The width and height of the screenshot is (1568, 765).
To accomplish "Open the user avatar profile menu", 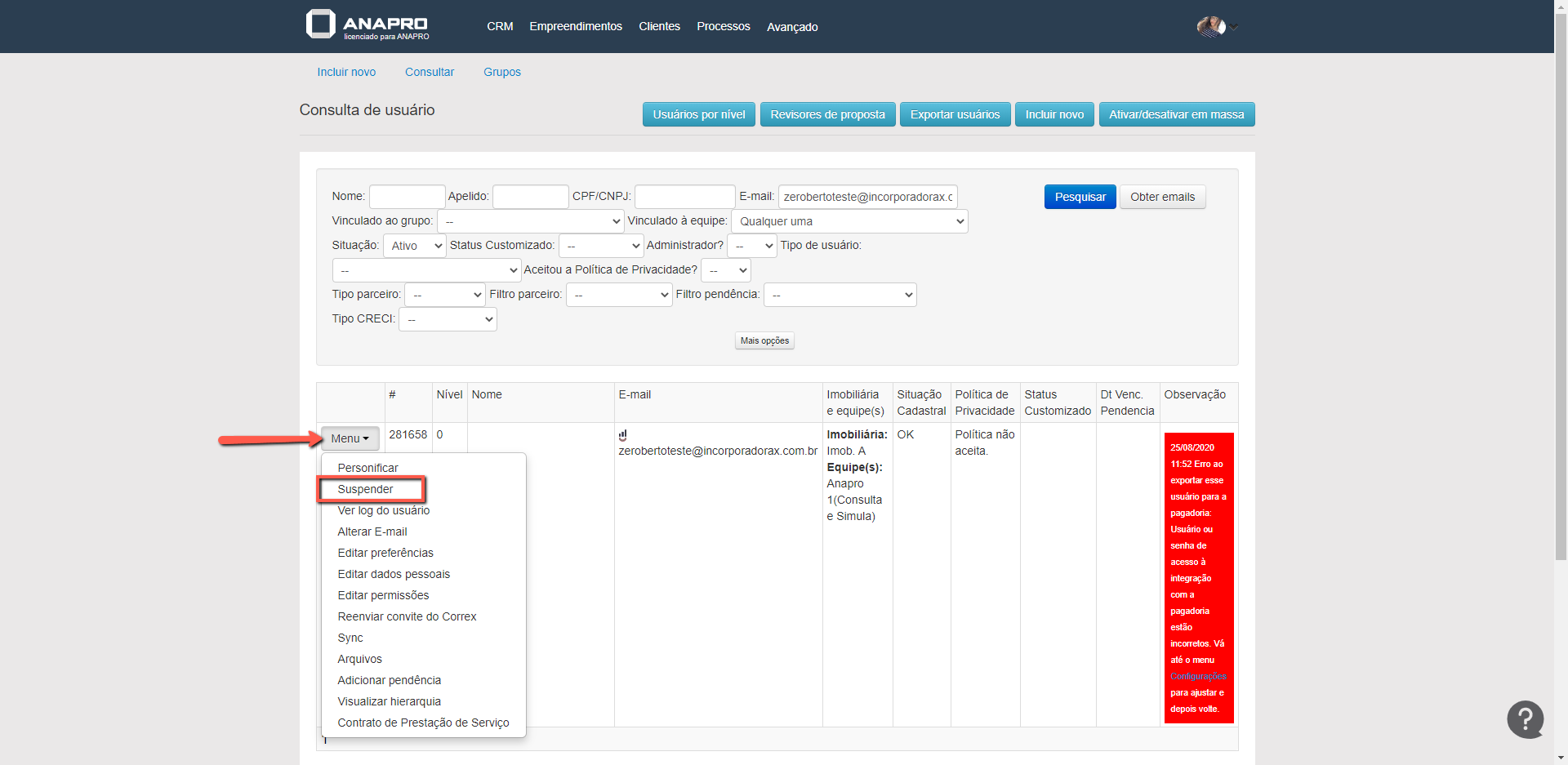I will [1213, 27].
